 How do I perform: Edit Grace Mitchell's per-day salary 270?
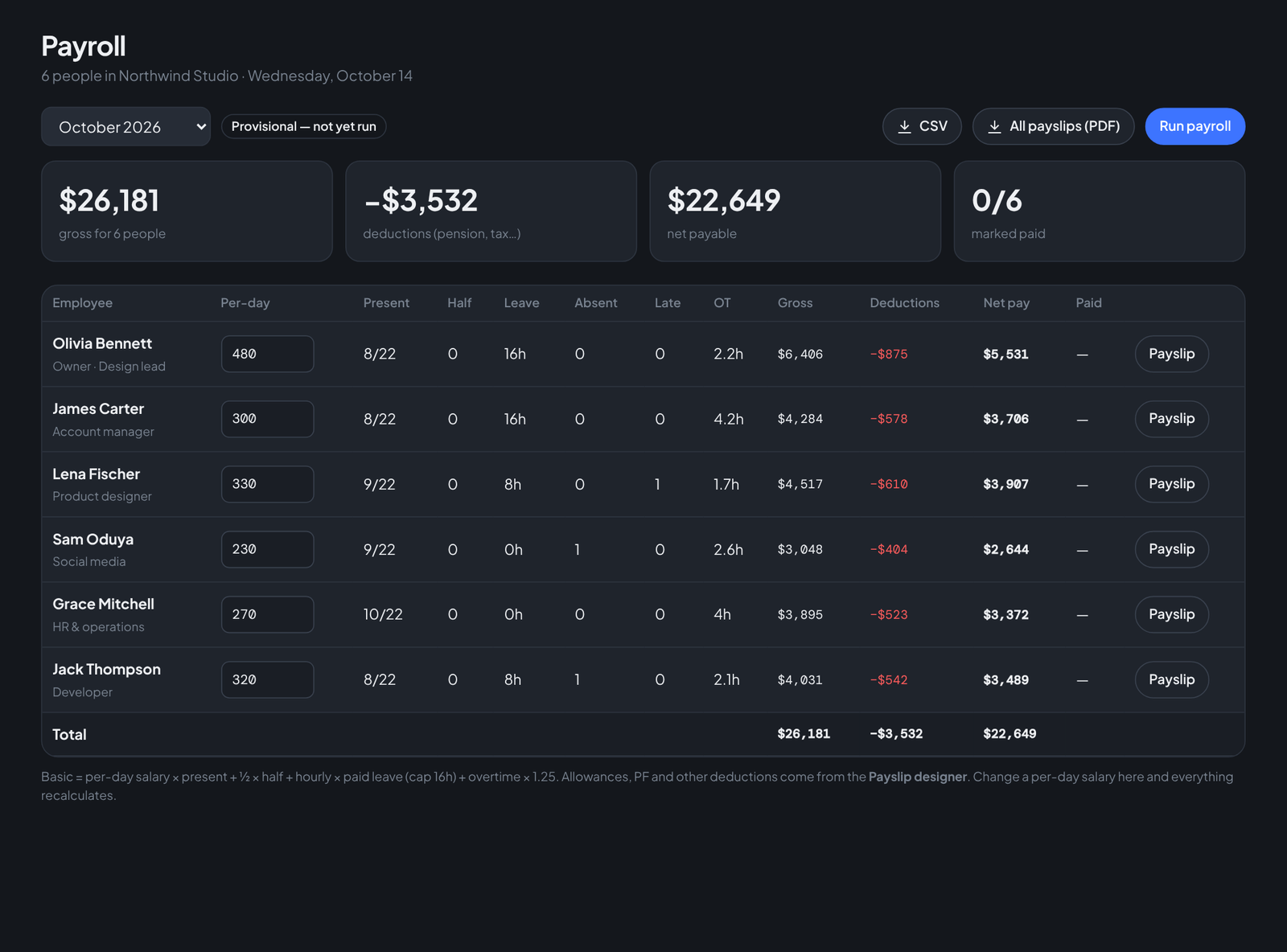(x=267, y=614)
